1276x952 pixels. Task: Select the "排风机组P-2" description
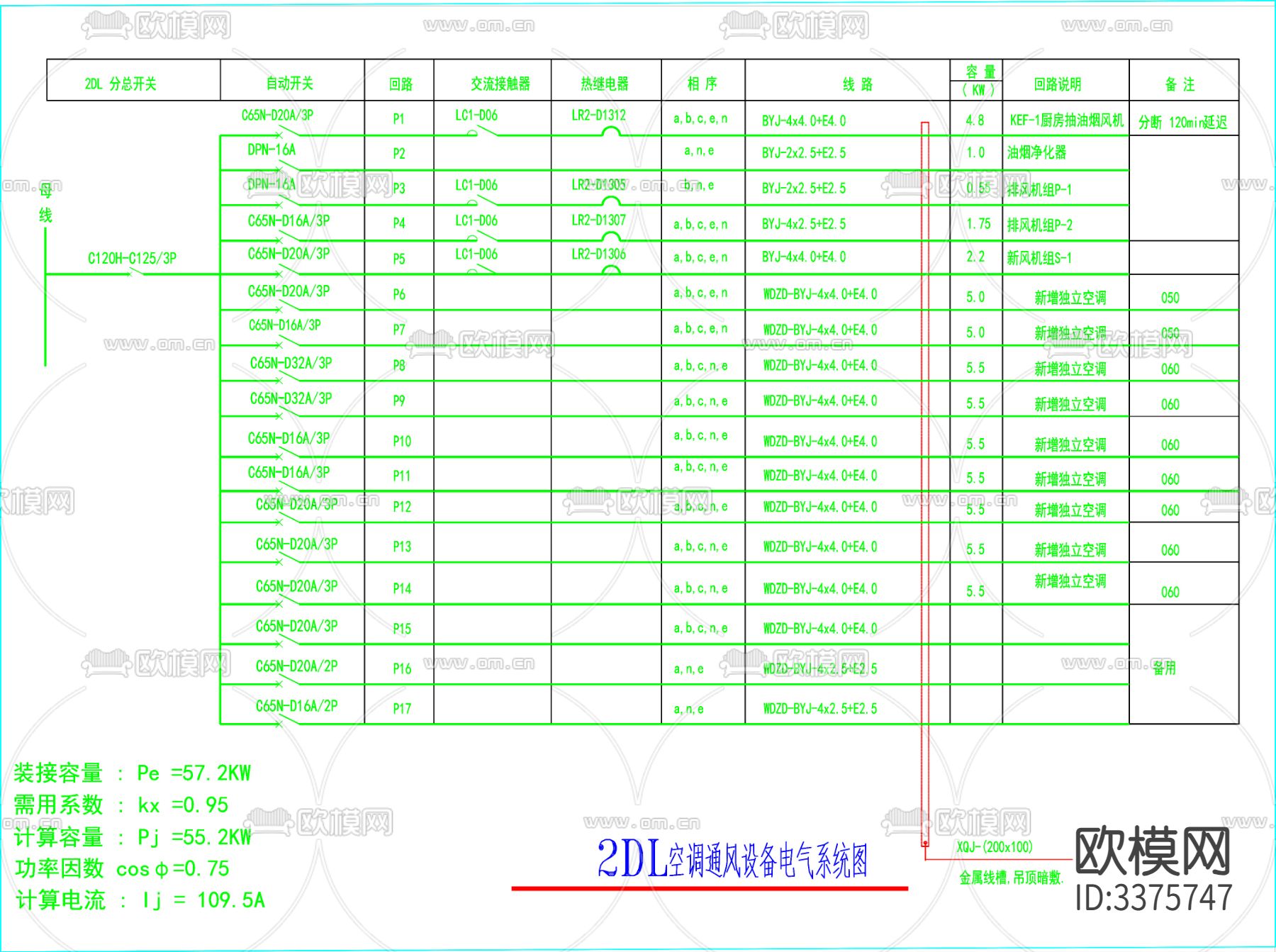pyautogui.click(x=1039, y=225)
